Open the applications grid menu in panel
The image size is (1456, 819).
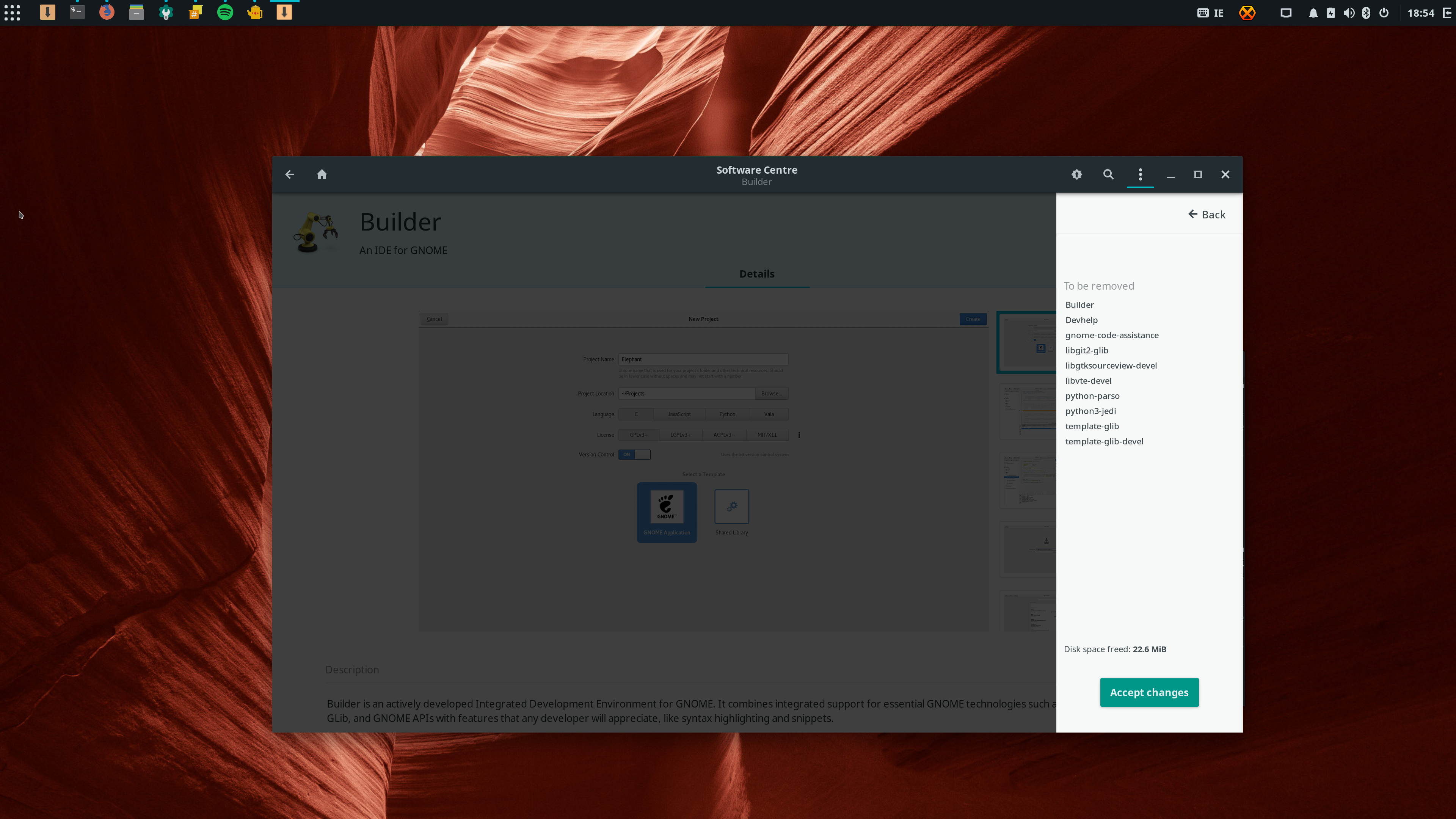click(x=12, y=13)
